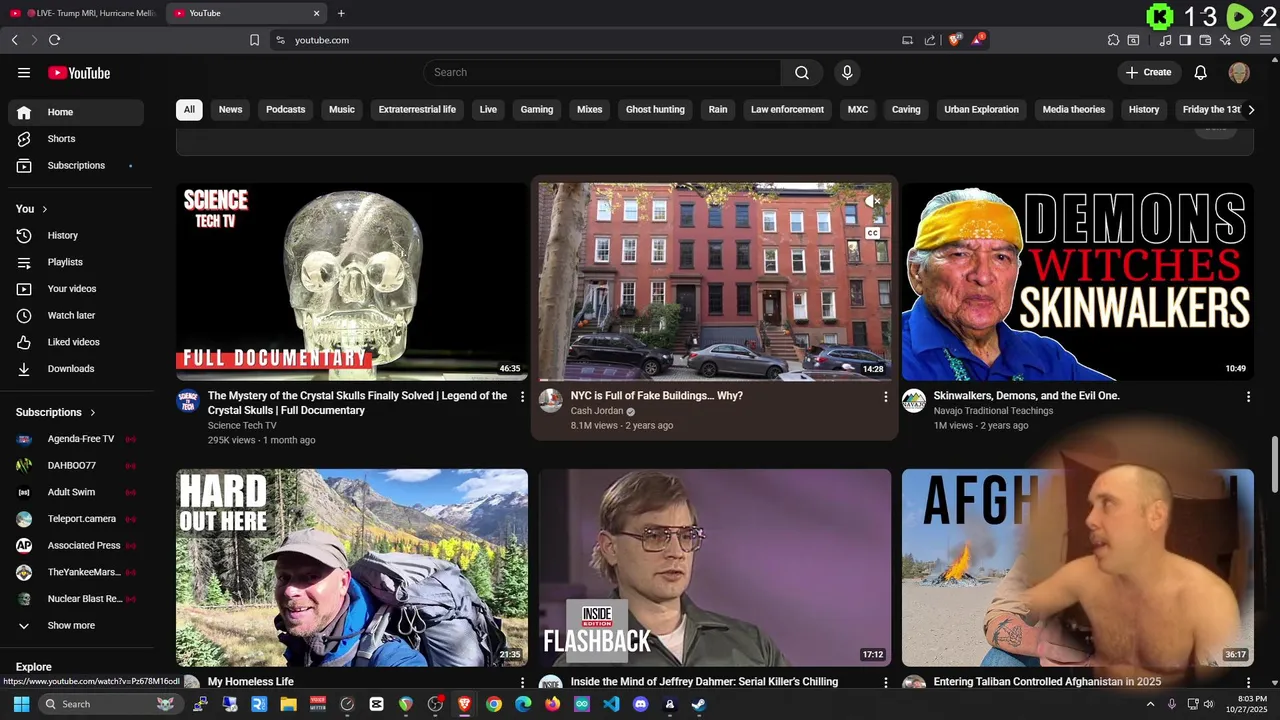The image size is (1280, 720).
Task: Open Visual Studio Code from taskbar
Action: (611, 704)
